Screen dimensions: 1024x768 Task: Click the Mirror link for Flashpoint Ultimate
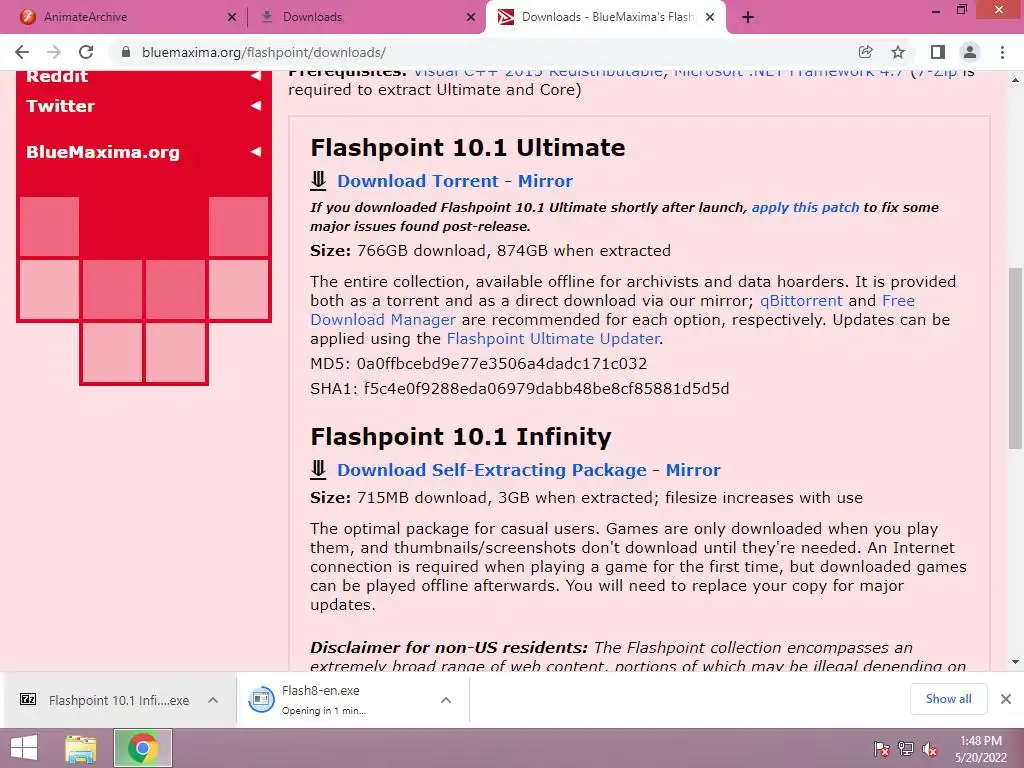click(545, 181)
